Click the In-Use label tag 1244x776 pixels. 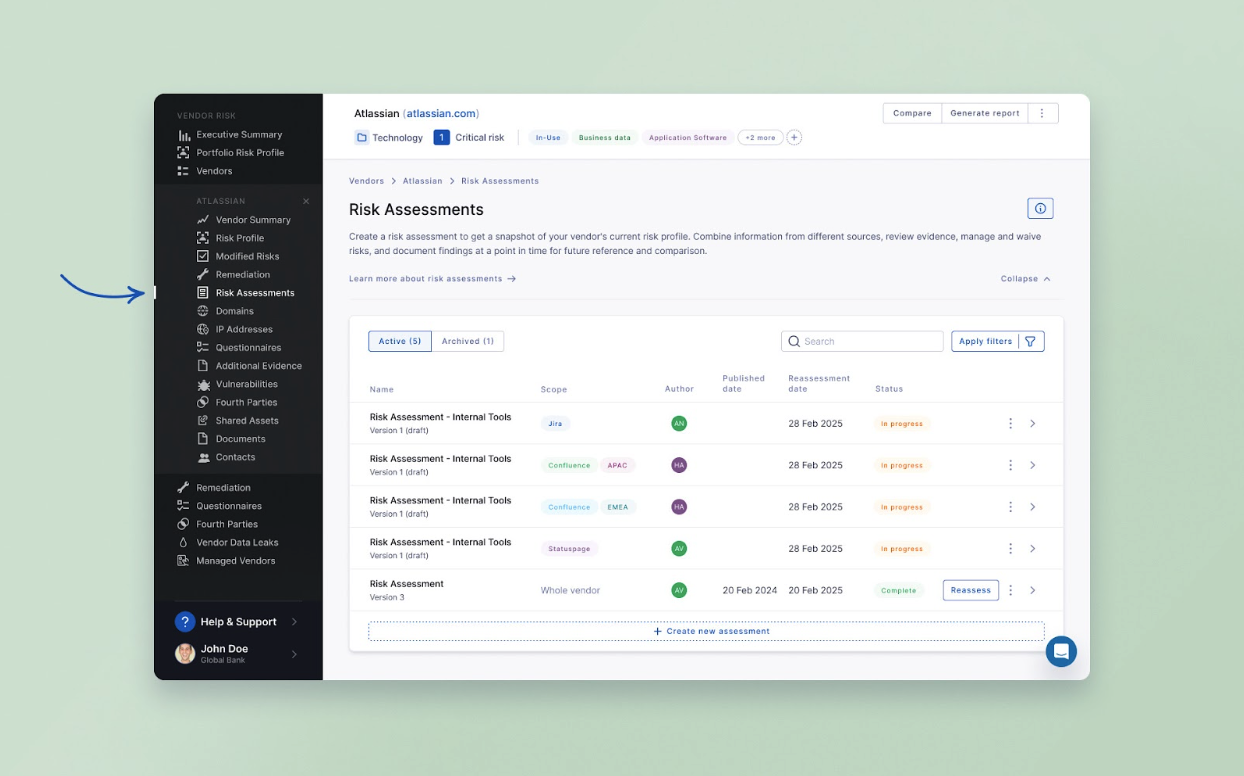pos(548,137)
